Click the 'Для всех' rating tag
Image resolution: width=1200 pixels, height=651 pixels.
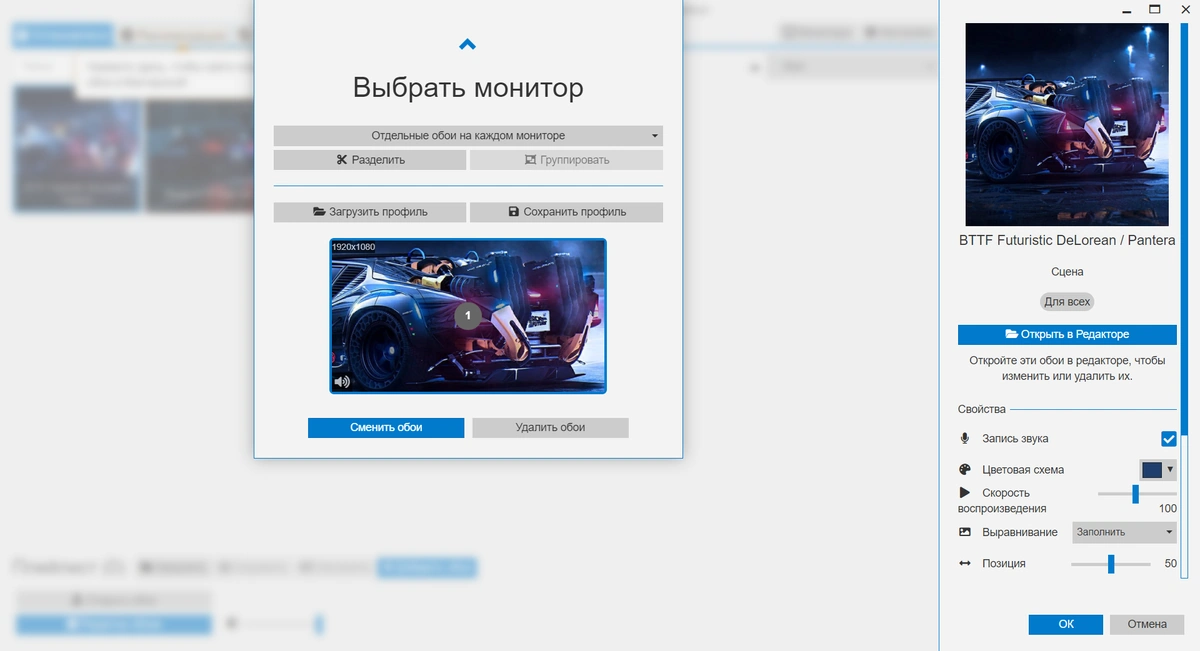click(1067, 301)
